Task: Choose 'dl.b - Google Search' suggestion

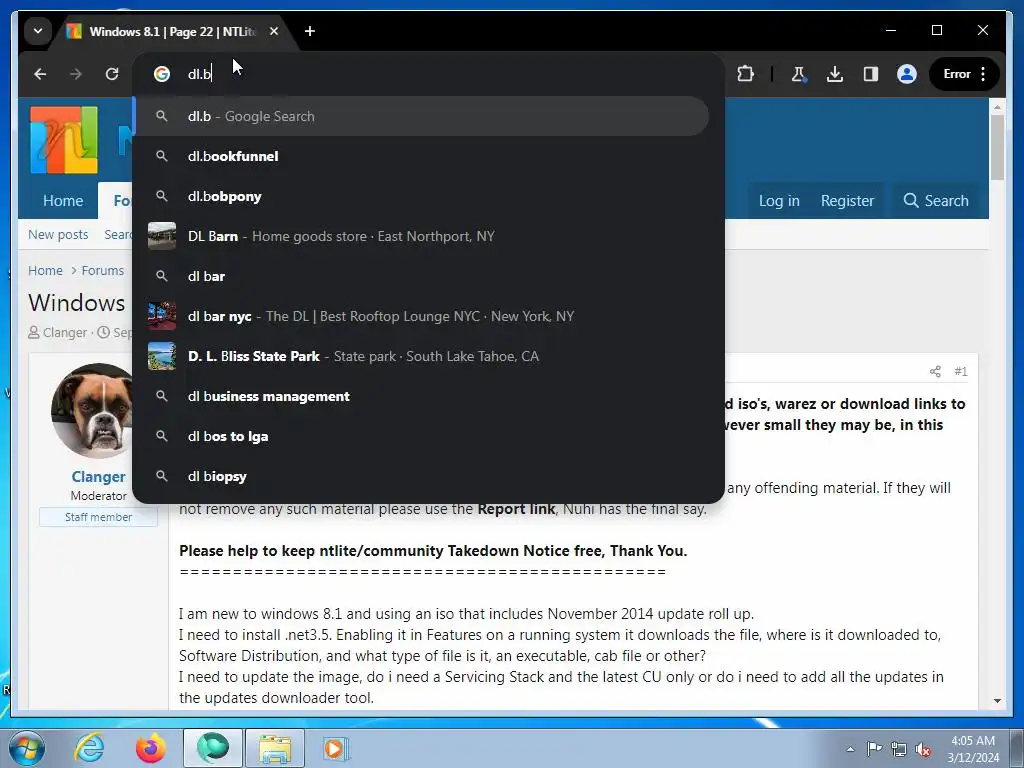Action: tap(422, 116)
